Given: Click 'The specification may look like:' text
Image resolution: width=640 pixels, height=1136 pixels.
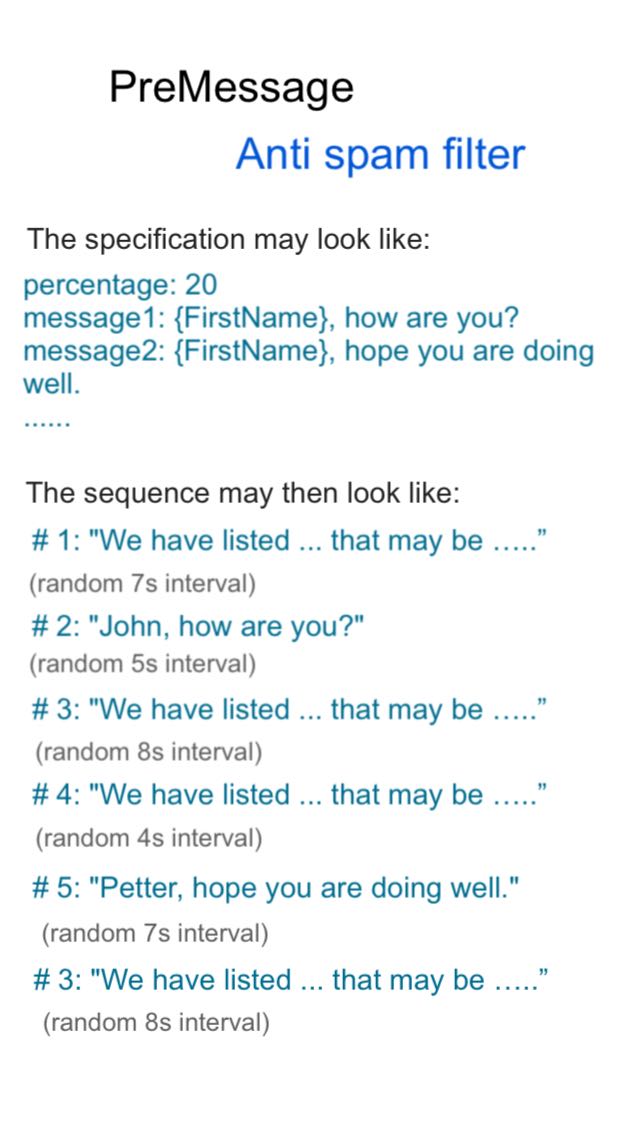Looking at the screenshot, I should (x=228, y=239).
